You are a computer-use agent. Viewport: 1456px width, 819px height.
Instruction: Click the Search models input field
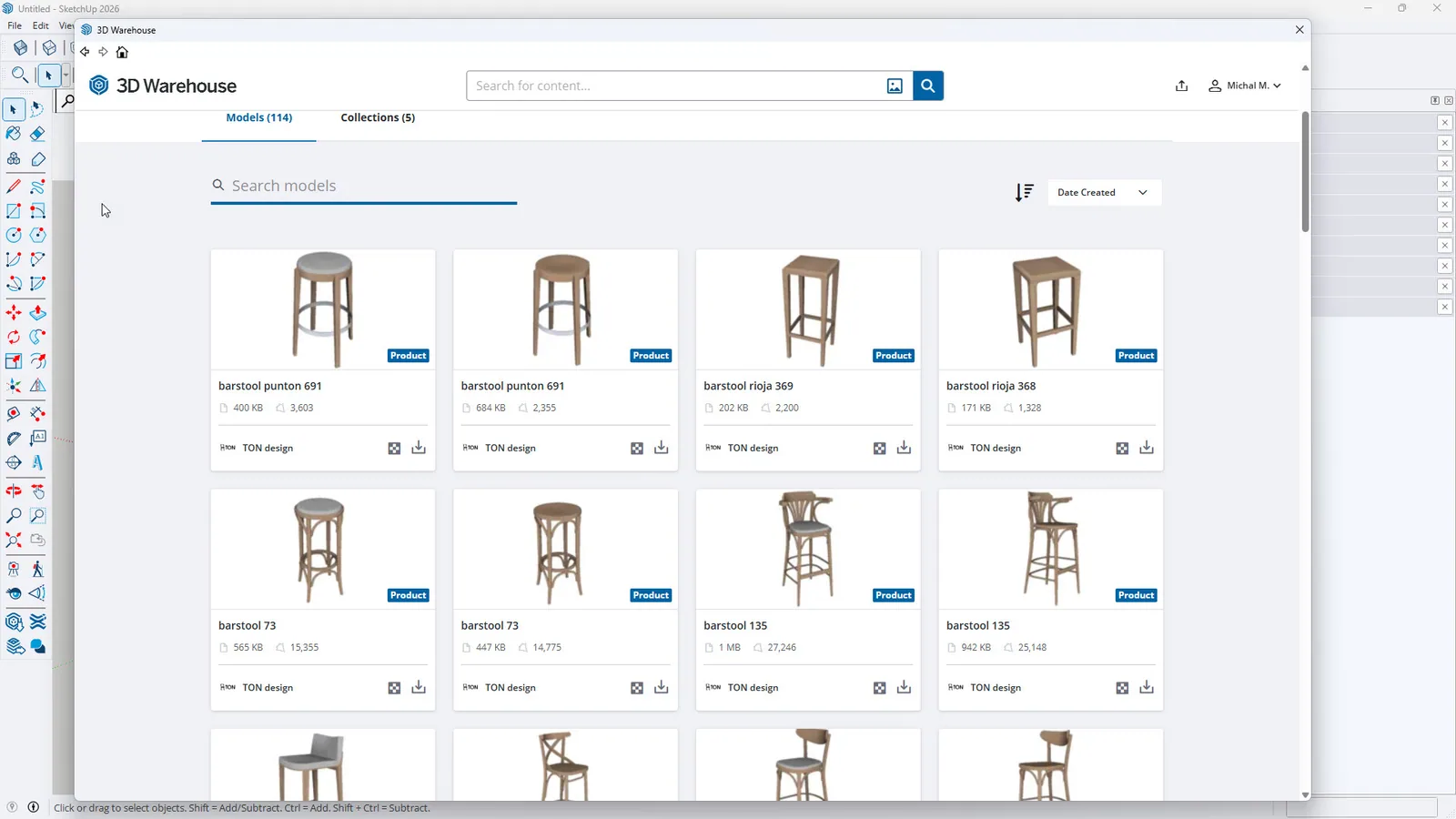(x=364, y=186)
